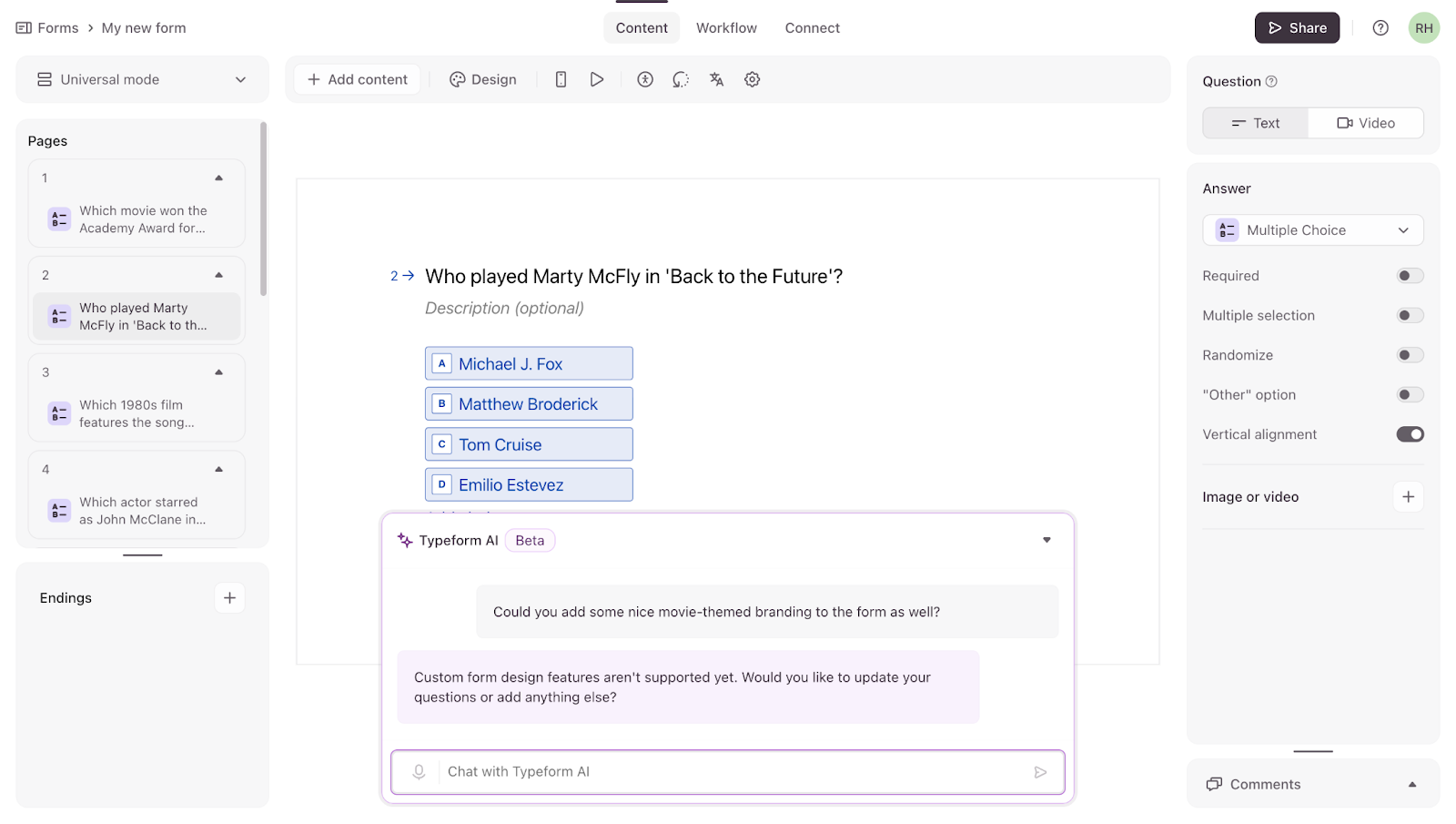1456x824 pixels.
Task: Collapse the Typeform AI panel
Action: pyautogui.click(x=1046, y=540)
